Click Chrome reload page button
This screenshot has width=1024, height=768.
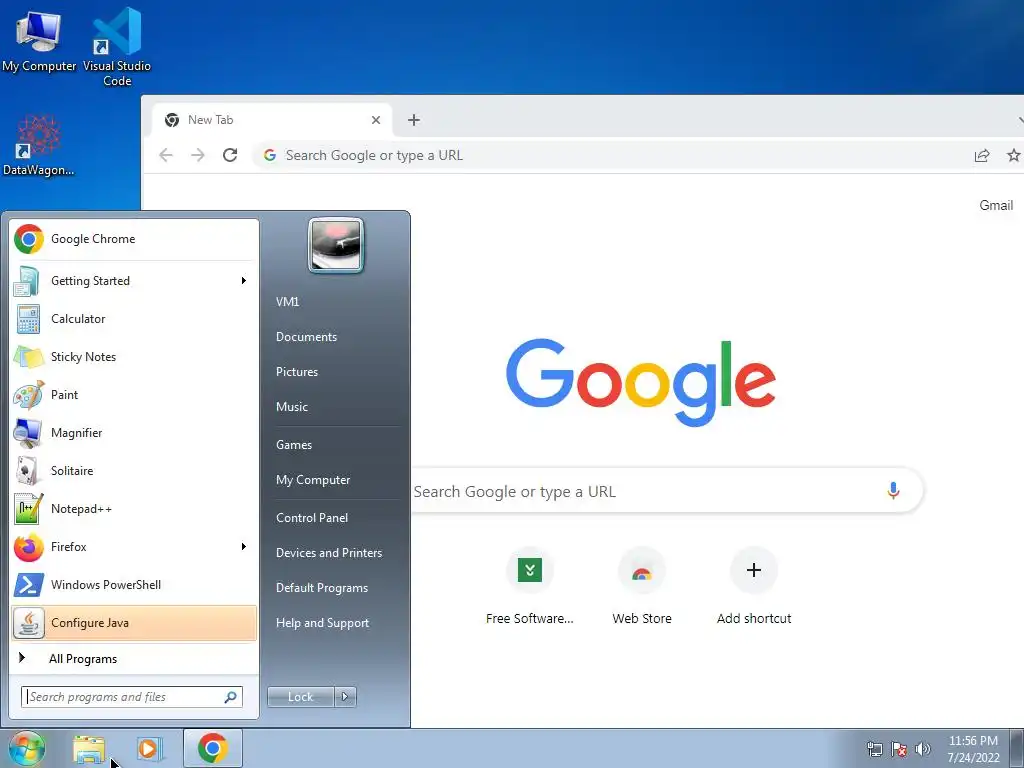(x=230, y=155)
